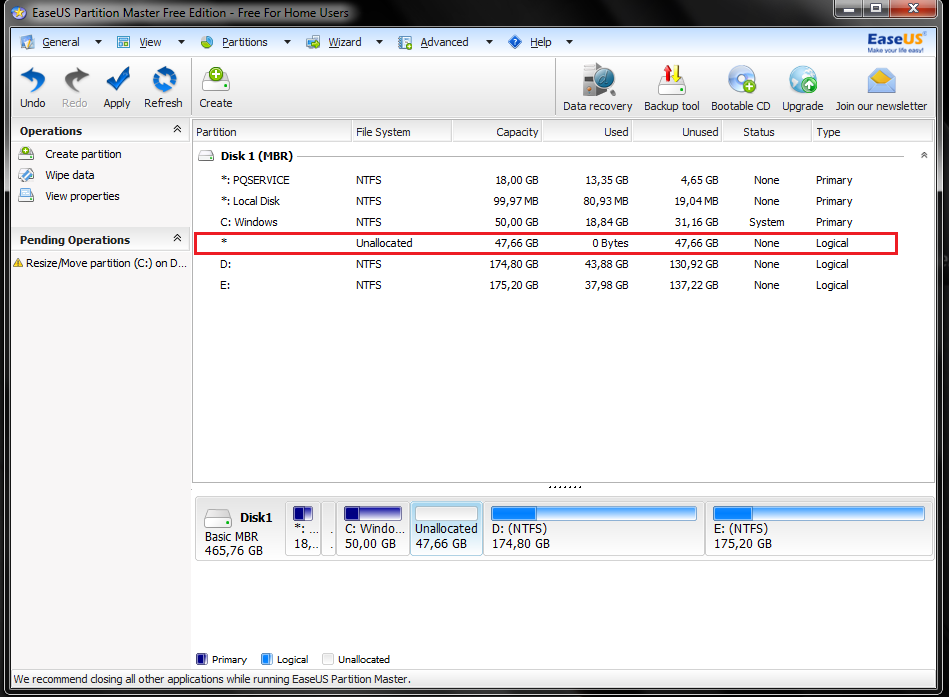Apply pending operations with Apply icon
This screenshot has height=697, width=949.
(117, 87)
